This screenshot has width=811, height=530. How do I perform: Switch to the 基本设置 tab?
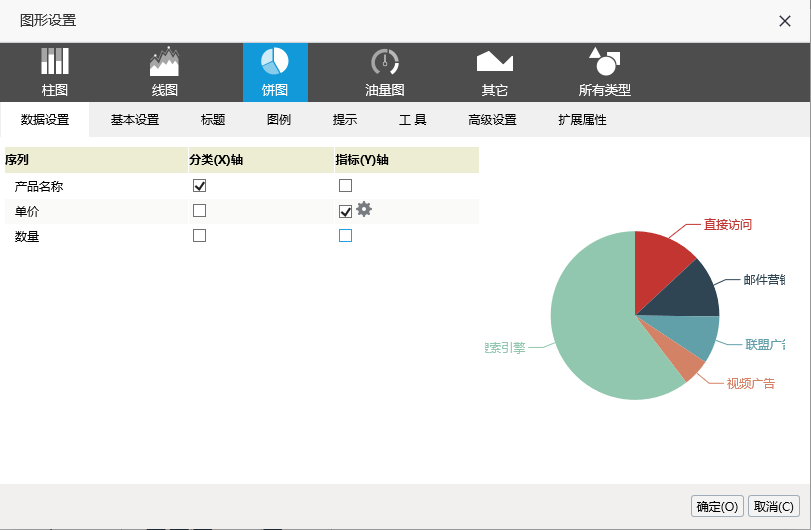click(x=135, y=120)
